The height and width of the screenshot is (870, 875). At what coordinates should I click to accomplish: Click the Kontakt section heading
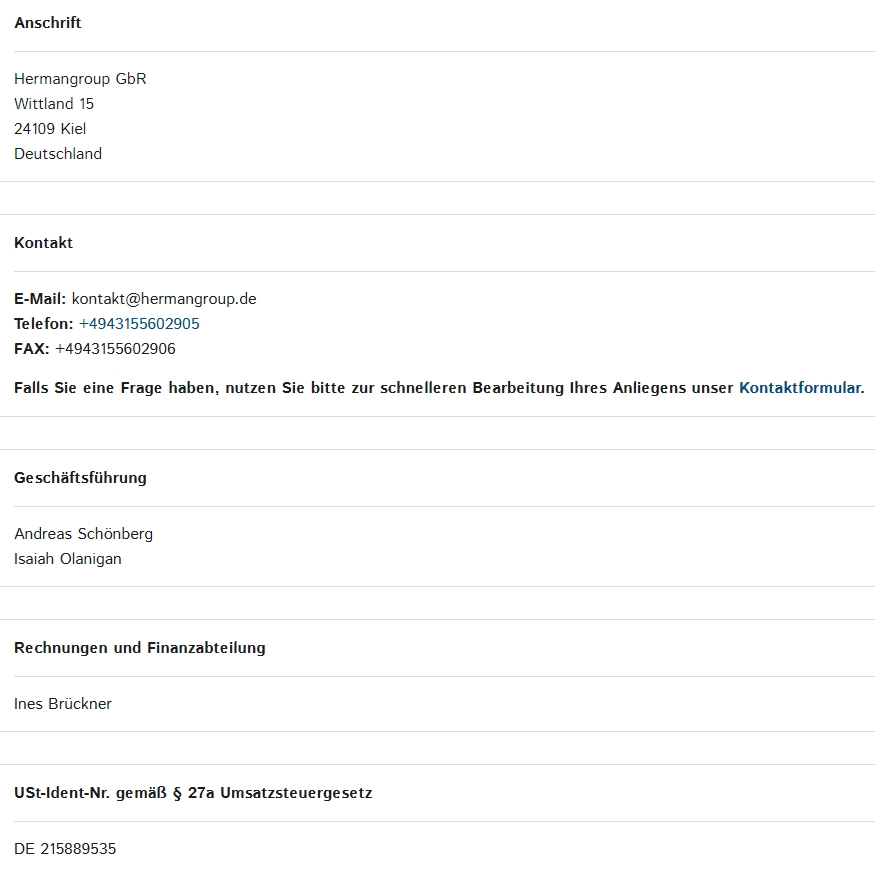pyautogui.click(x=44, y=243)
